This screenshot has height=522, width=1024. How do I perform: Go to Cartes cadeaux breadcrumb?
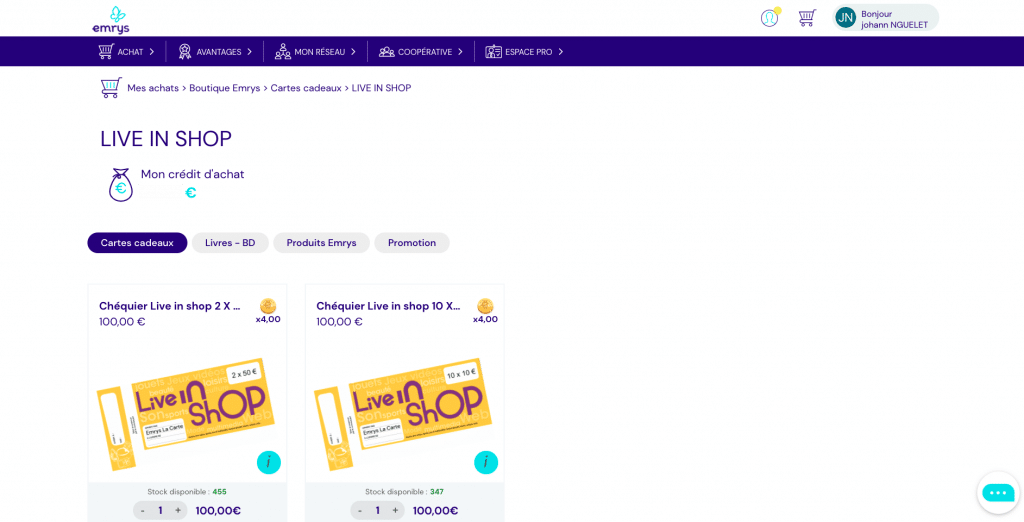point(306,88)
